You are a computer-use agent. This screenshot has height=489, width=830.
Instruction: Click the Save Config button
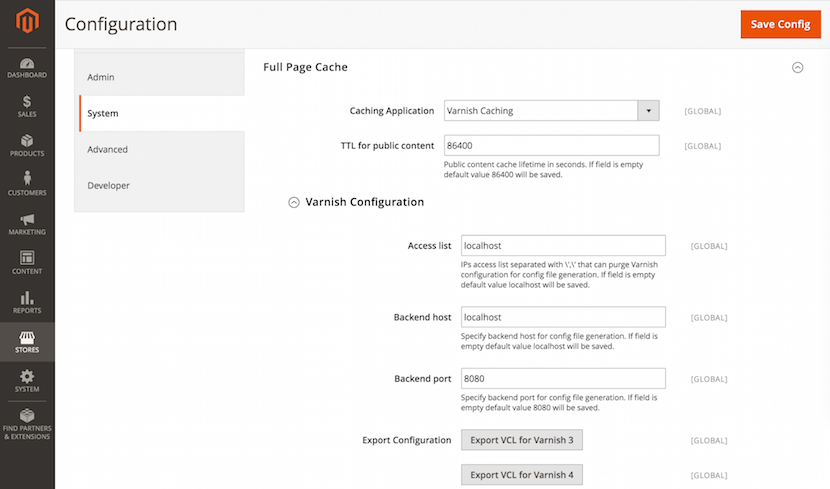pyautogui.click(x=780, y=24)
